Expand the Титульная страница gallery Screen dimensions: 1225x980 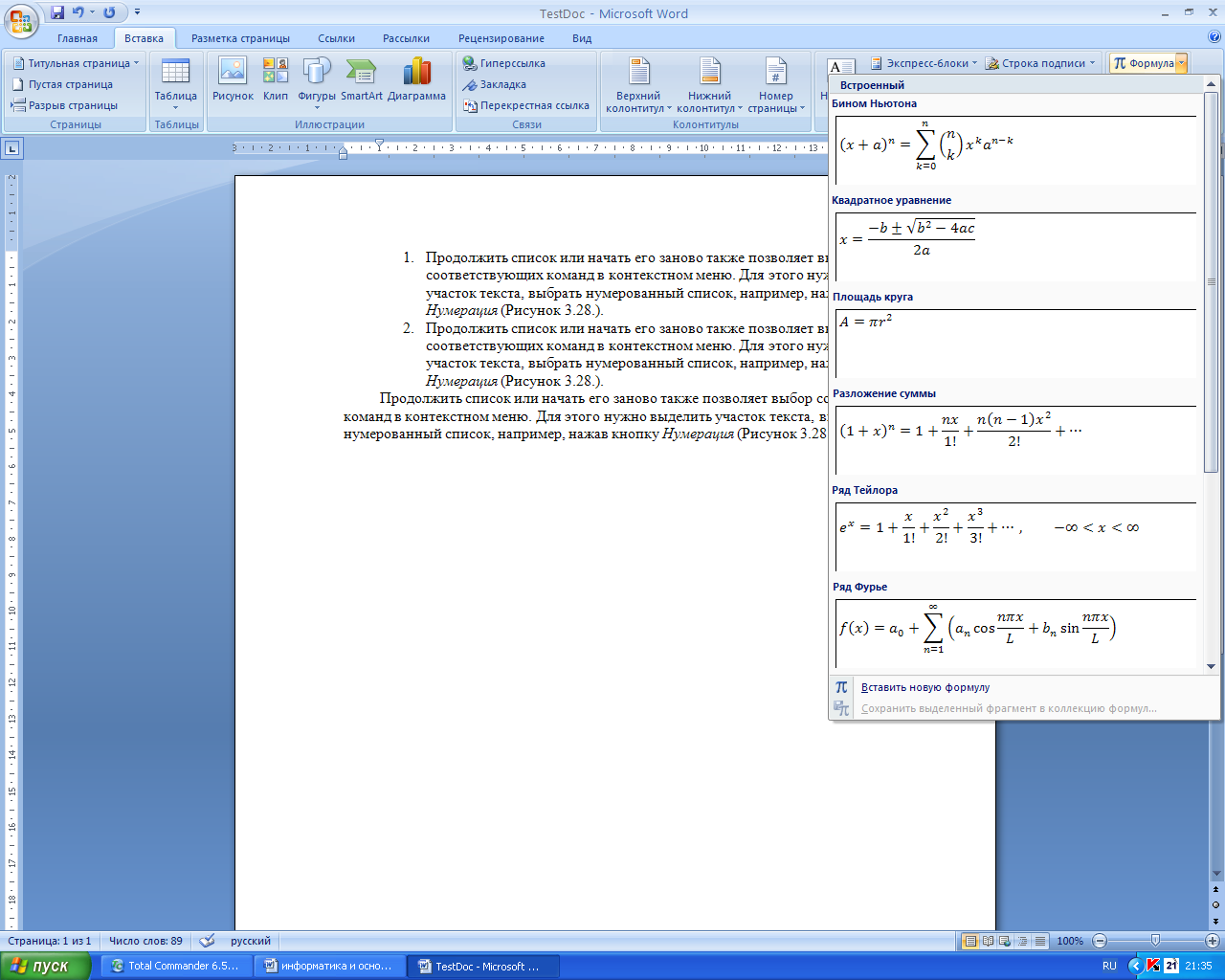(76, 63)
